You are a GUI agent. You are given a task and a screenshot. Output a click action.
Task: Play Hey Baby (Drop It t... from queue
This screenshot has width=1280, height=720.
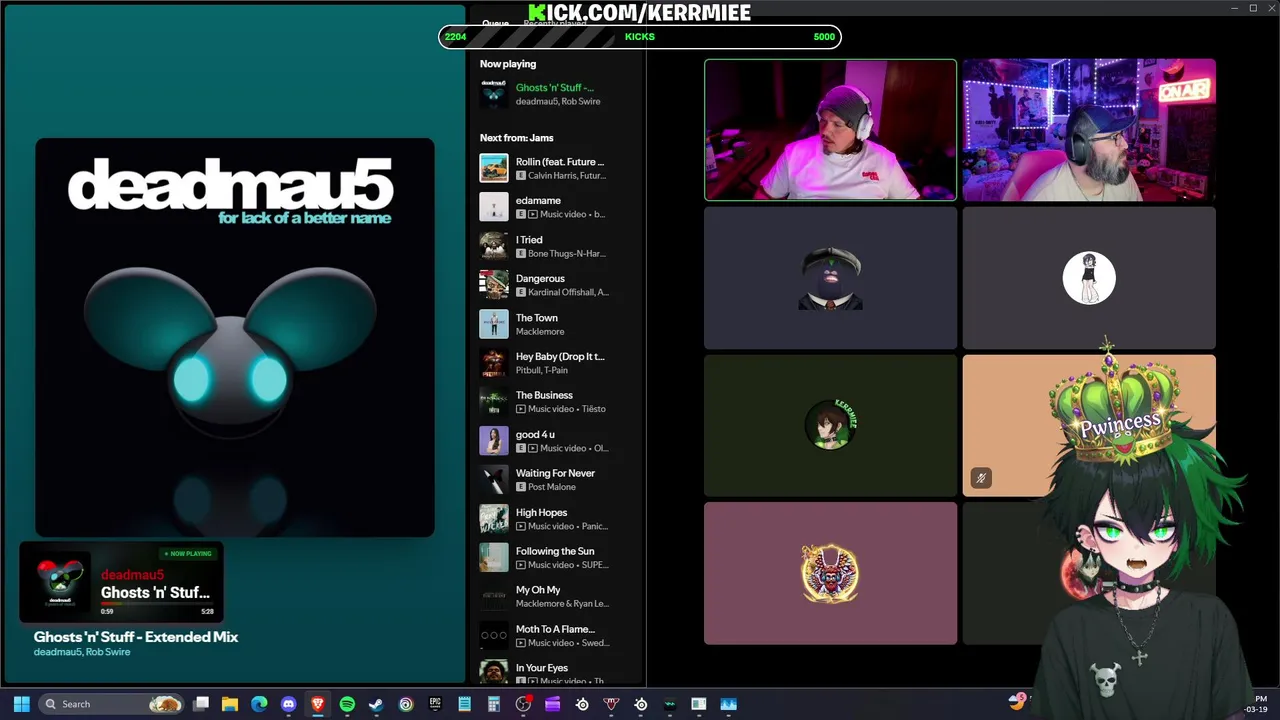coord(556,363)
